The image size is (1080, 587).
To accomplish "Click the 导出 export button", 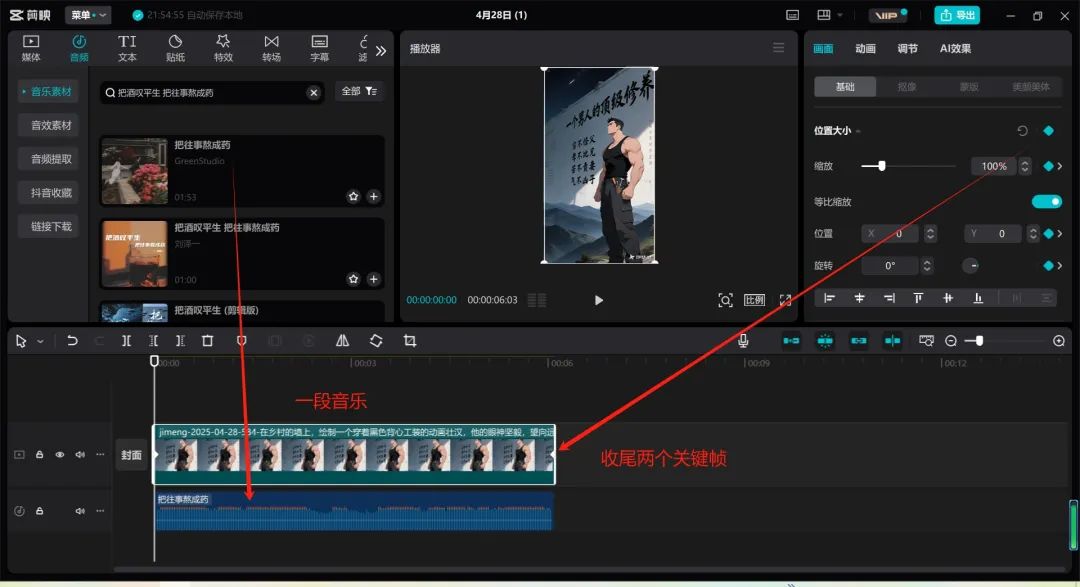I will point(957,15).
